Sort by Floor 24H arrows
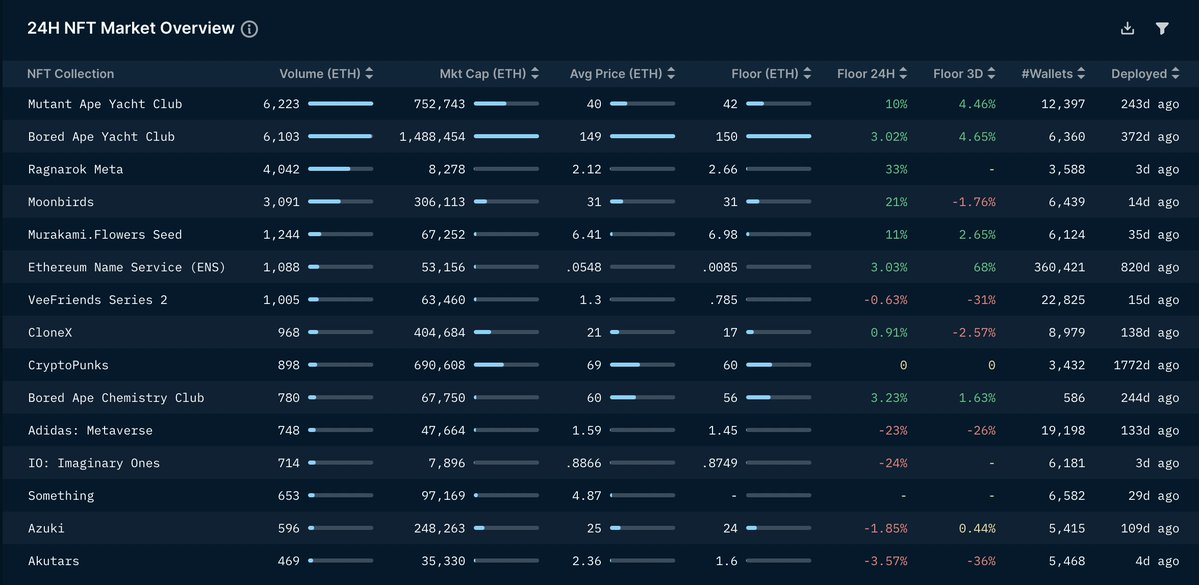The width and height of the screenshot is (1199, 585). (904, 74)
